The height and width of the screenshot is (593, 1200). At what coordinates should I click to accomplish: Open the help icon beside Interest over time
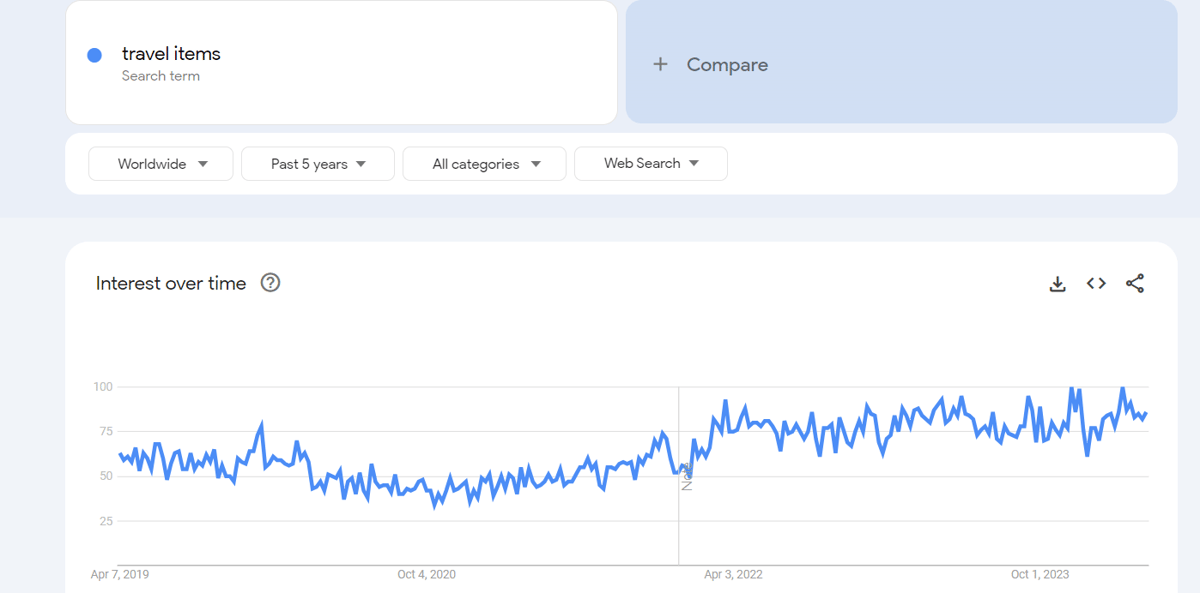(270, 283)
